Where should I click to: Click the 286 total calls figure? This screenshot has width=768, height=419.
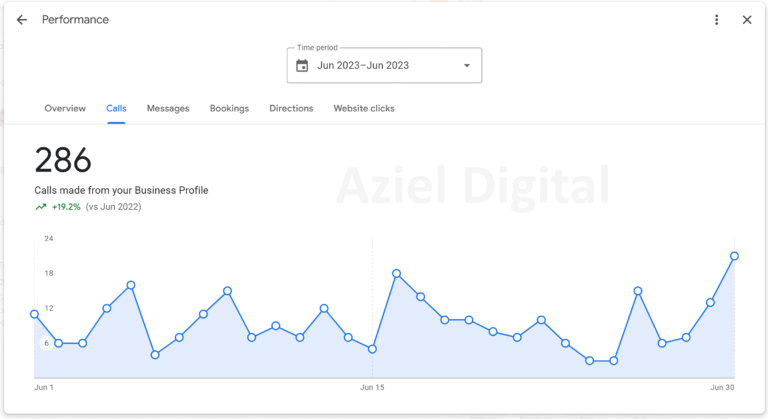[x=63, y=160]
